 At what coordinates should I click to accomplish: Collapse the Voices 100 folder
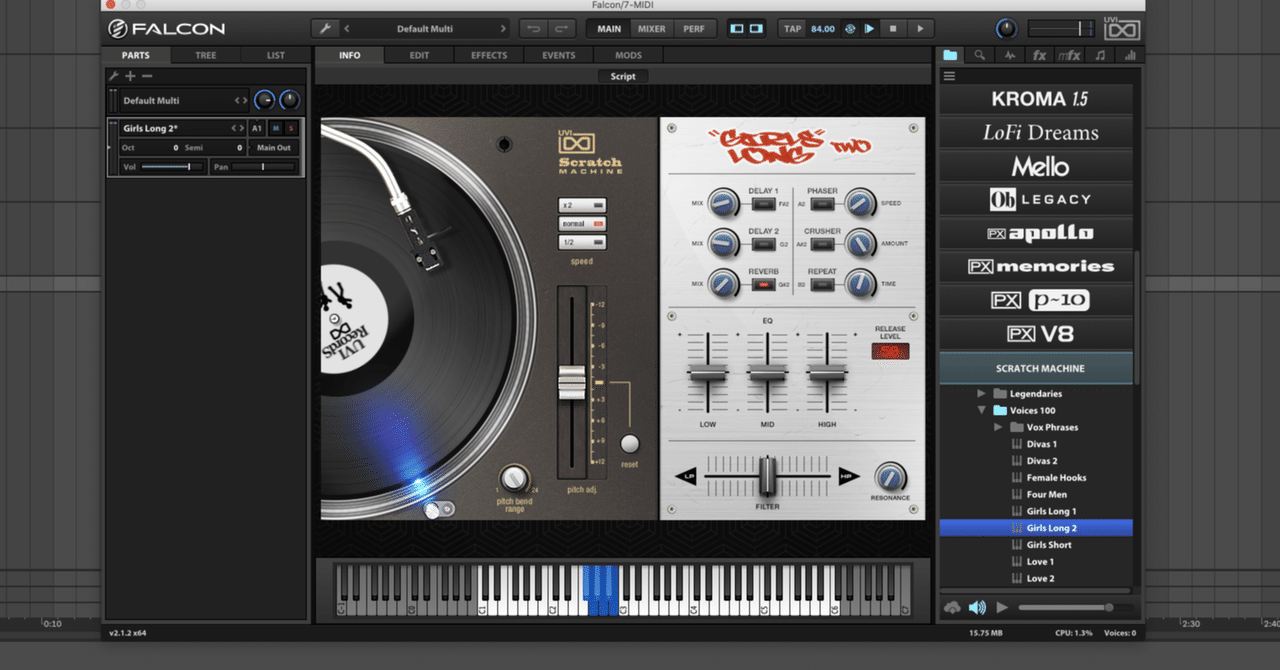(x=981, y=411)
